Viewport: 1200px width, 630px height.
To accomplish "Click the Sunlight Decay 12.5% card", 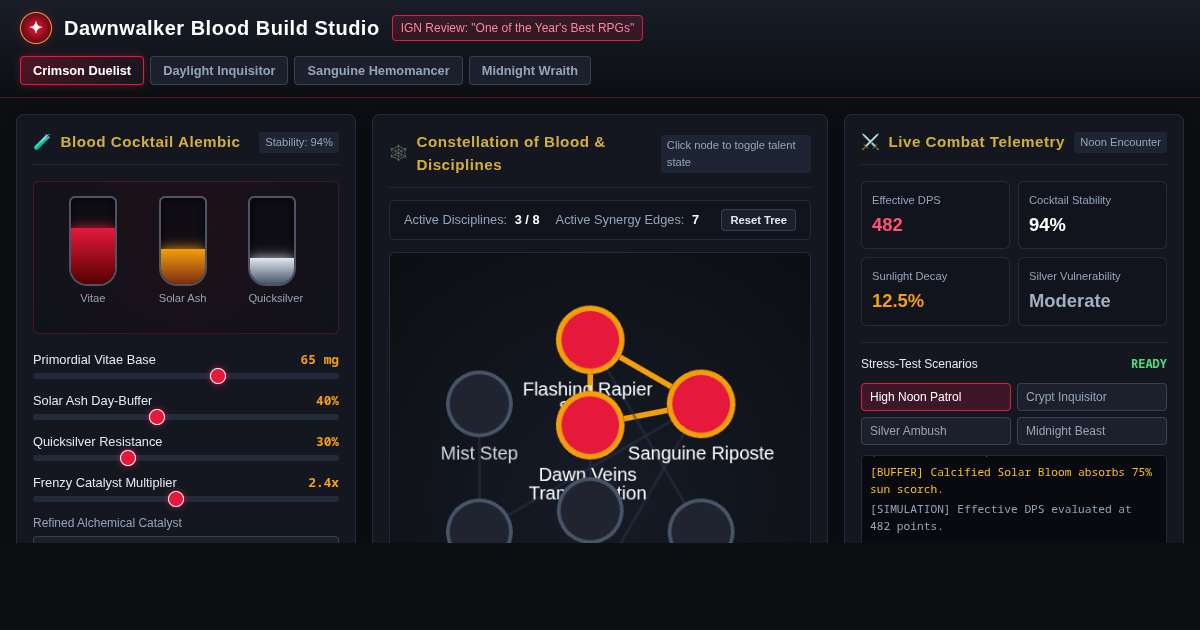I will coord(935,292).
